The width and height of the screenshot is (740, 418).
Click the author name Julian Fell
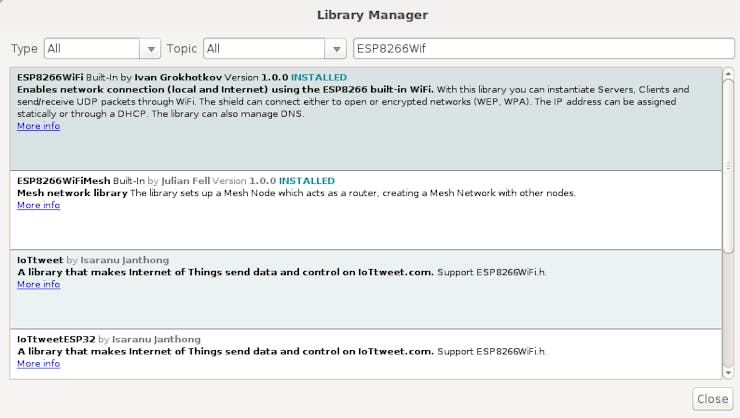[x=185, y=181]
